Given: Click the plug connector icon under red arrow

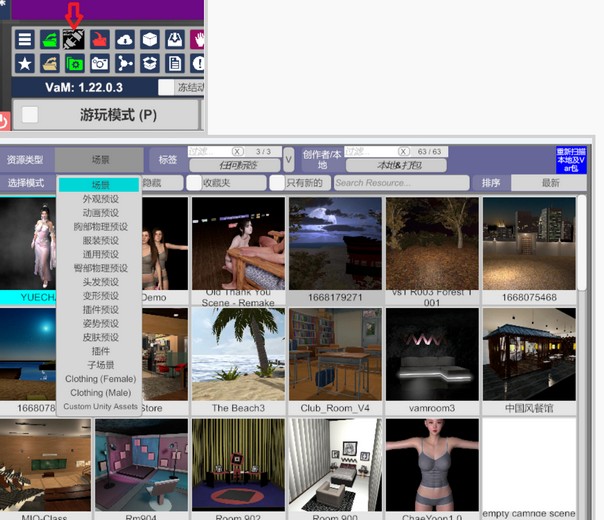Looking at the screenshot, I should pos(74,39).
